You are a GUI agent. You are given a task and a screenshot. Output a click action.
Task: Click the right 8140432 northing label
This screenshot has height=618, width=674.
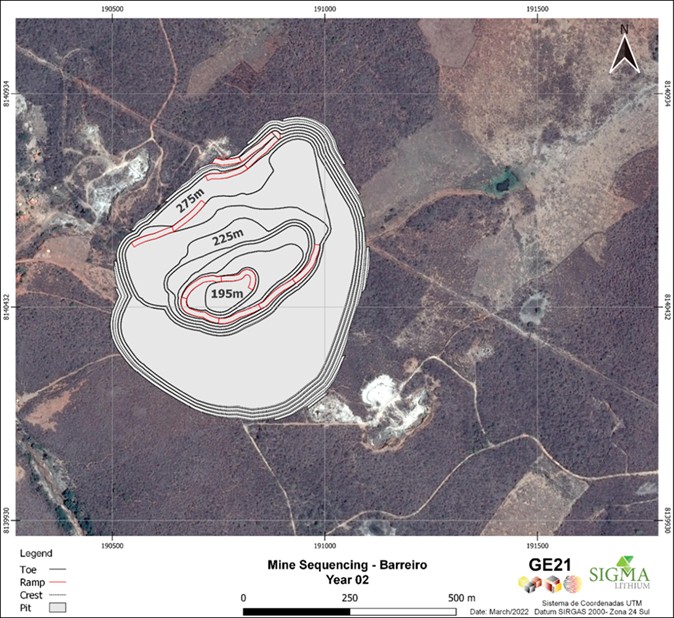[x=667, y=307]
